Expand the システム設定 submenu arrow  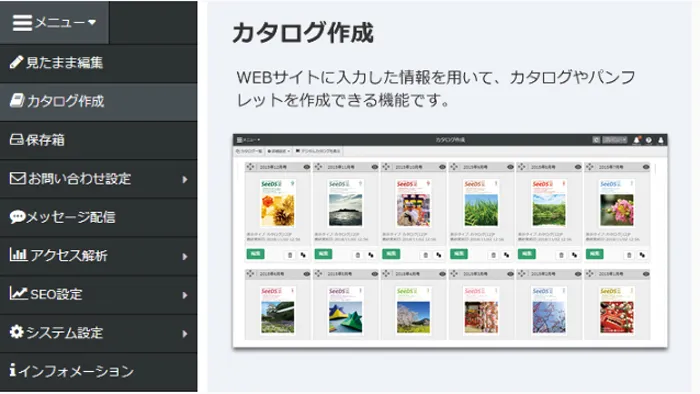pos(185,334)
